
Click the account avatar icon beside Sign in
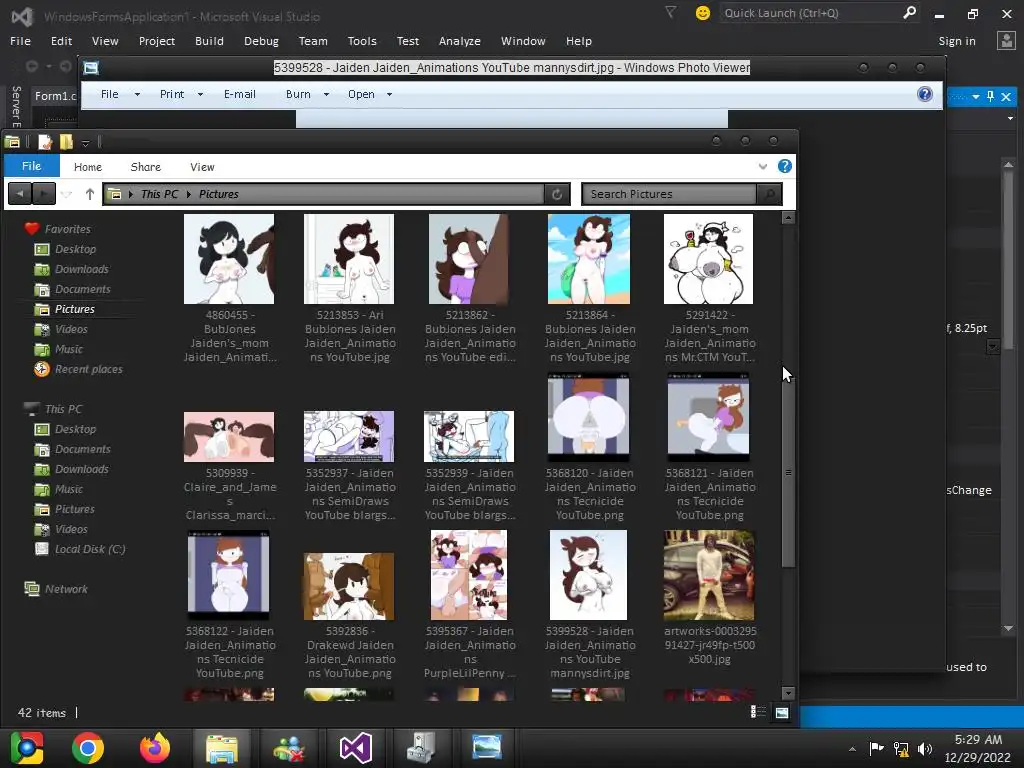coord(1006,40)
